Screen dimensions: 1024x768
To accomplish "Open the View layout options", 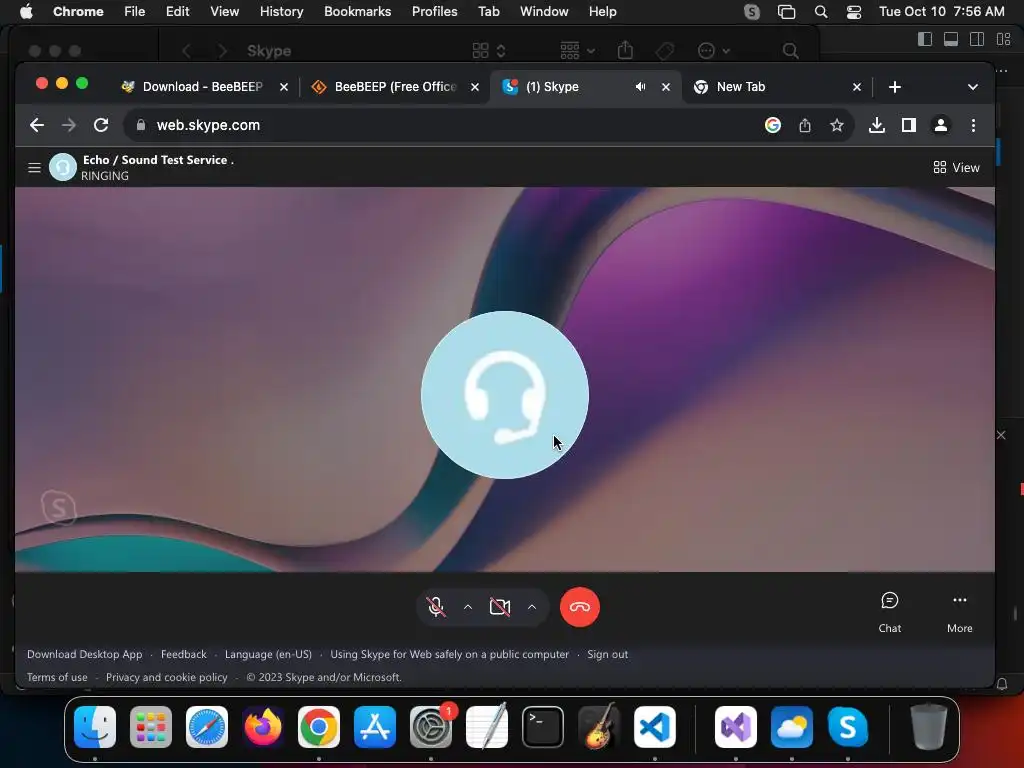I will click(956, 168).
